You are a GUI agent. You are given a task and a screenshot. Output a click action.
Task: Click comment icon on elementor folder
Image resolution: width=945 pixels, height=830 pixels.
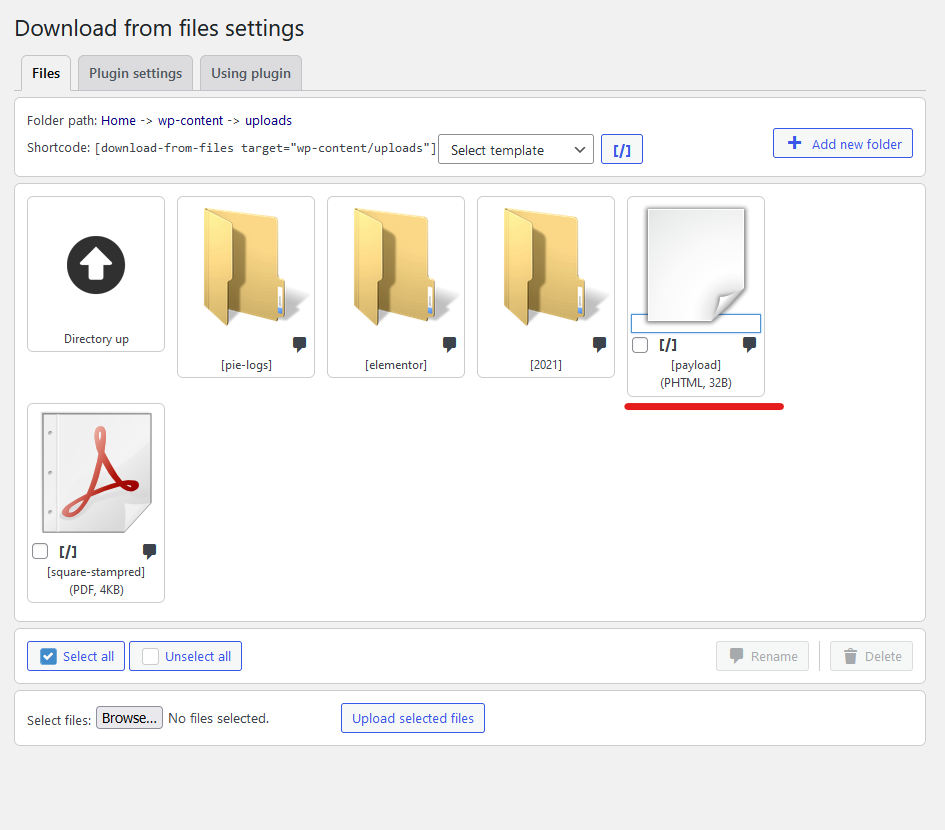pyautogui.click(x=450, y=344)
